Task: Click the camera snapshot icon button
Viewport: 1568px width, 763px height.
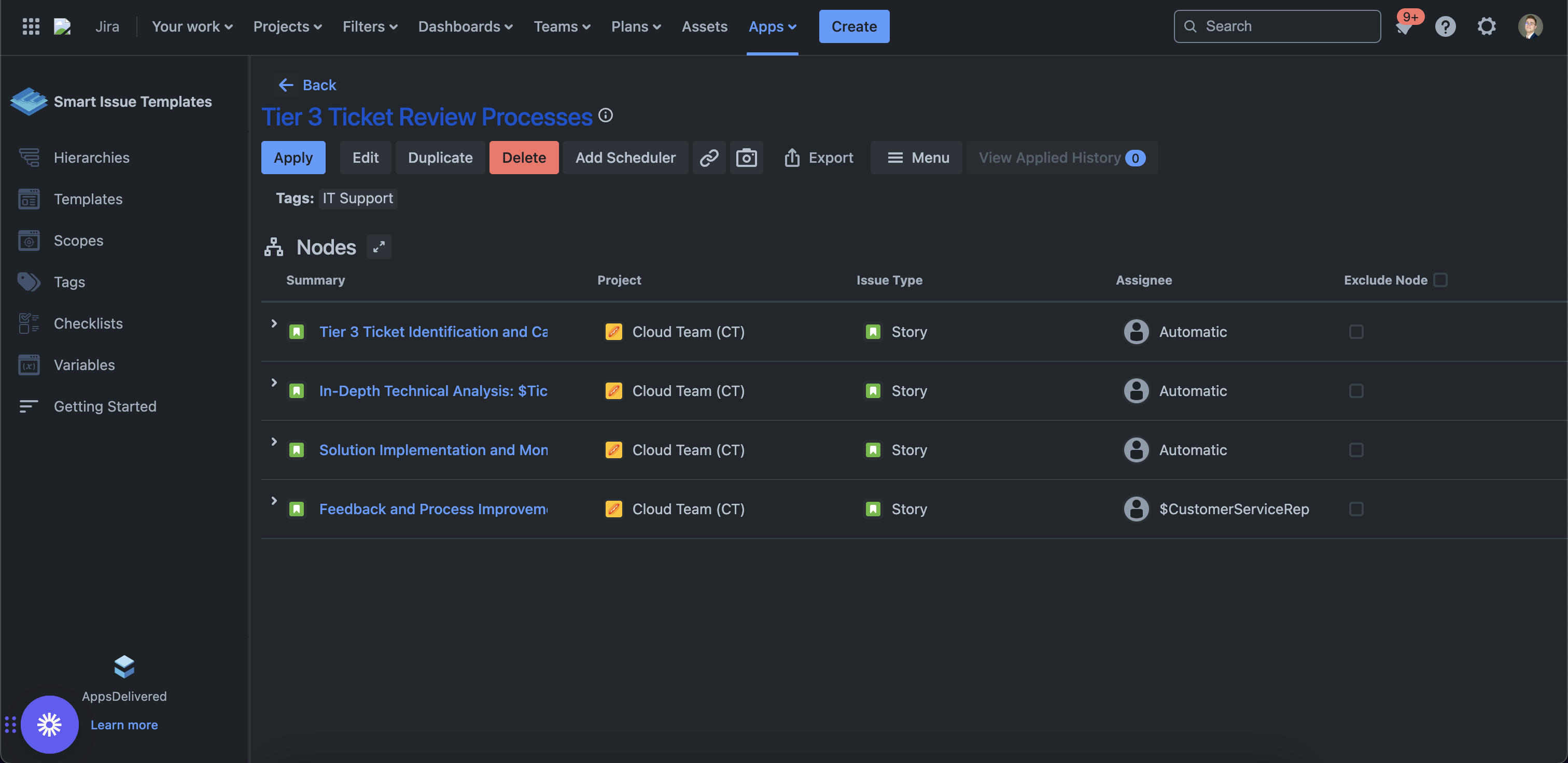Action: 746,158
